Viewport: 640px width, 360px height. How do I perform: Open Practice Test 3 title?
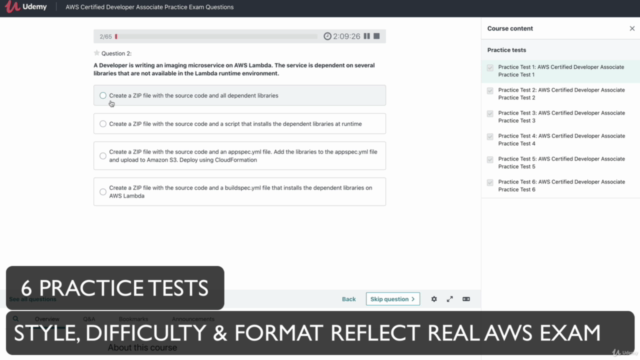tap(561, 117)
